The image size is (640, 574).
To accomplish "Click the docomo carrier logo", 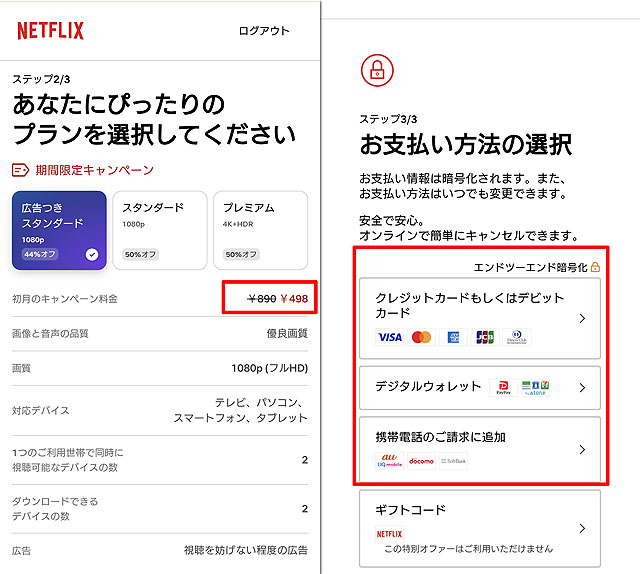I will point(421,461).
